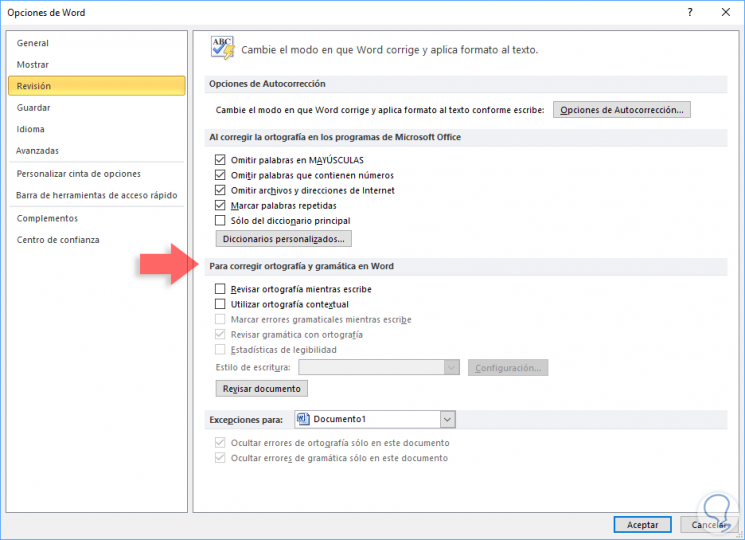Toggle Estadísticas de legibilidad checkbox
Image resolution: width=745 pixels, height=540 pixels.
pyautogui.click(x=220, y=350)
